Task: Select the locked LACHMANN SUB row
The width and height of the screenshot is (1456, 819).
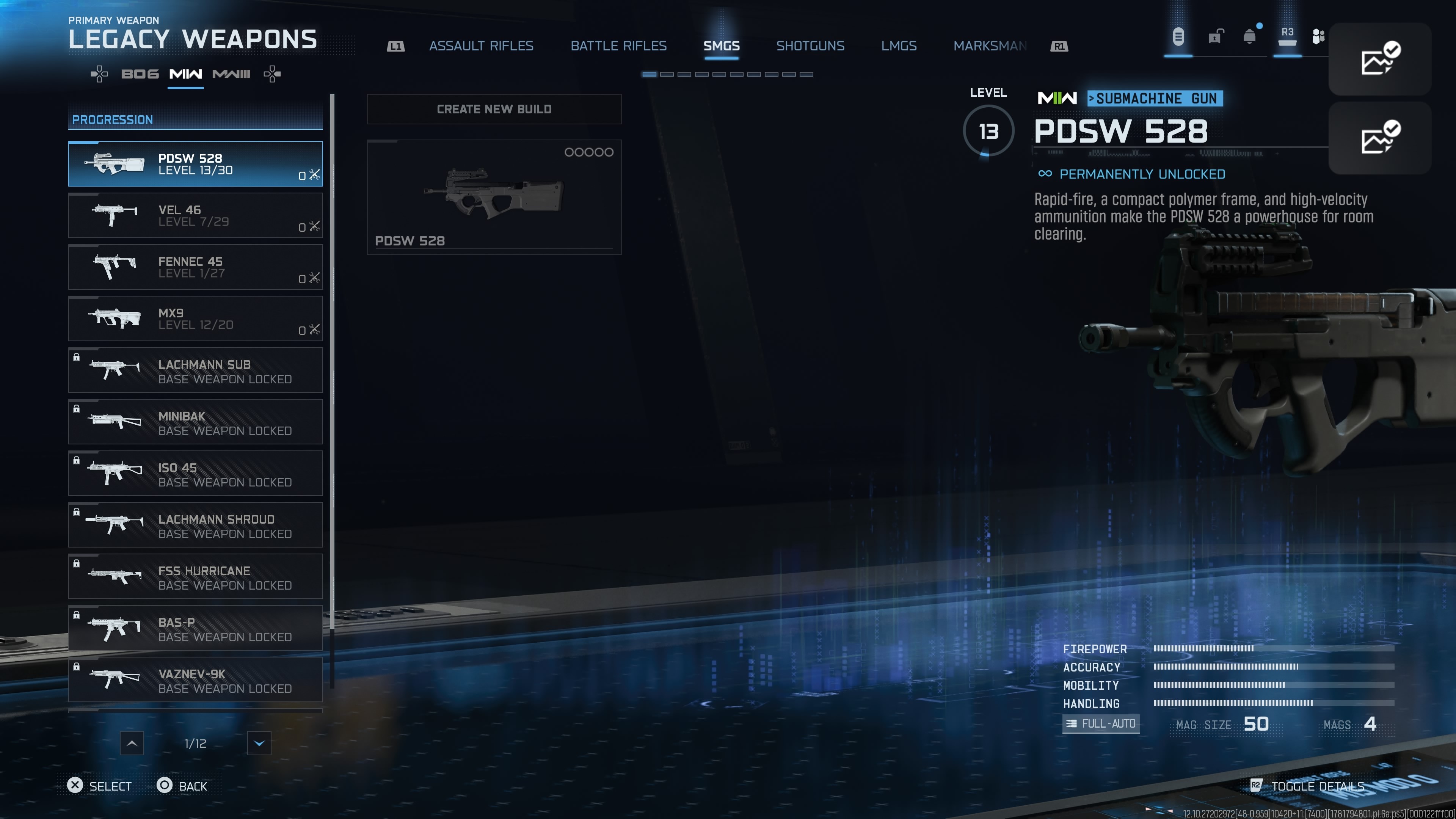Action: pyautogui.click(x=196, y=370)
